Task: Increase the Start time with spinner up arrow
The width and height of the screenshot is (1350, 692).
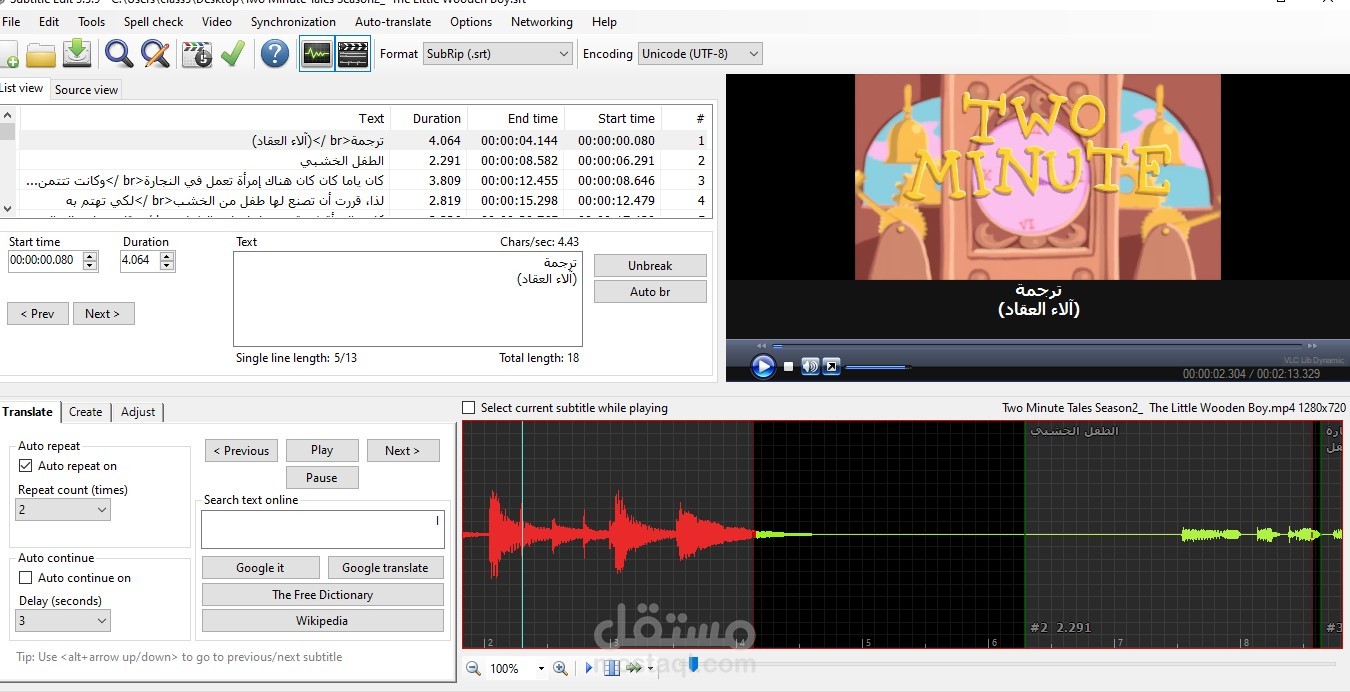Action: pyautogui.click(x=91, y=256)
